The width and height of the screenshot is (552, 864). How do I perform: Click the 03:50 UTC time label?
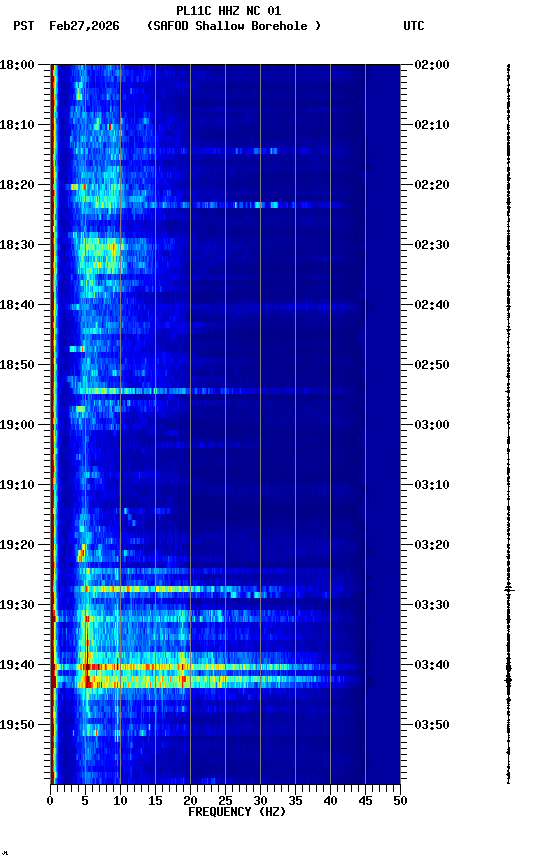click(x=432, y=725)
